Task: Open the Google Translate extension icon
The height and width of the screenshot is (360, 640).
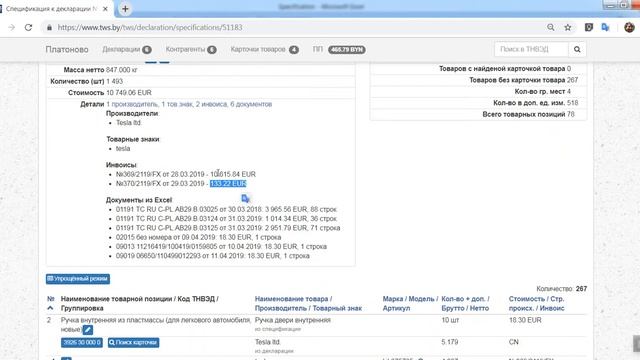Action: pos(605,27)
